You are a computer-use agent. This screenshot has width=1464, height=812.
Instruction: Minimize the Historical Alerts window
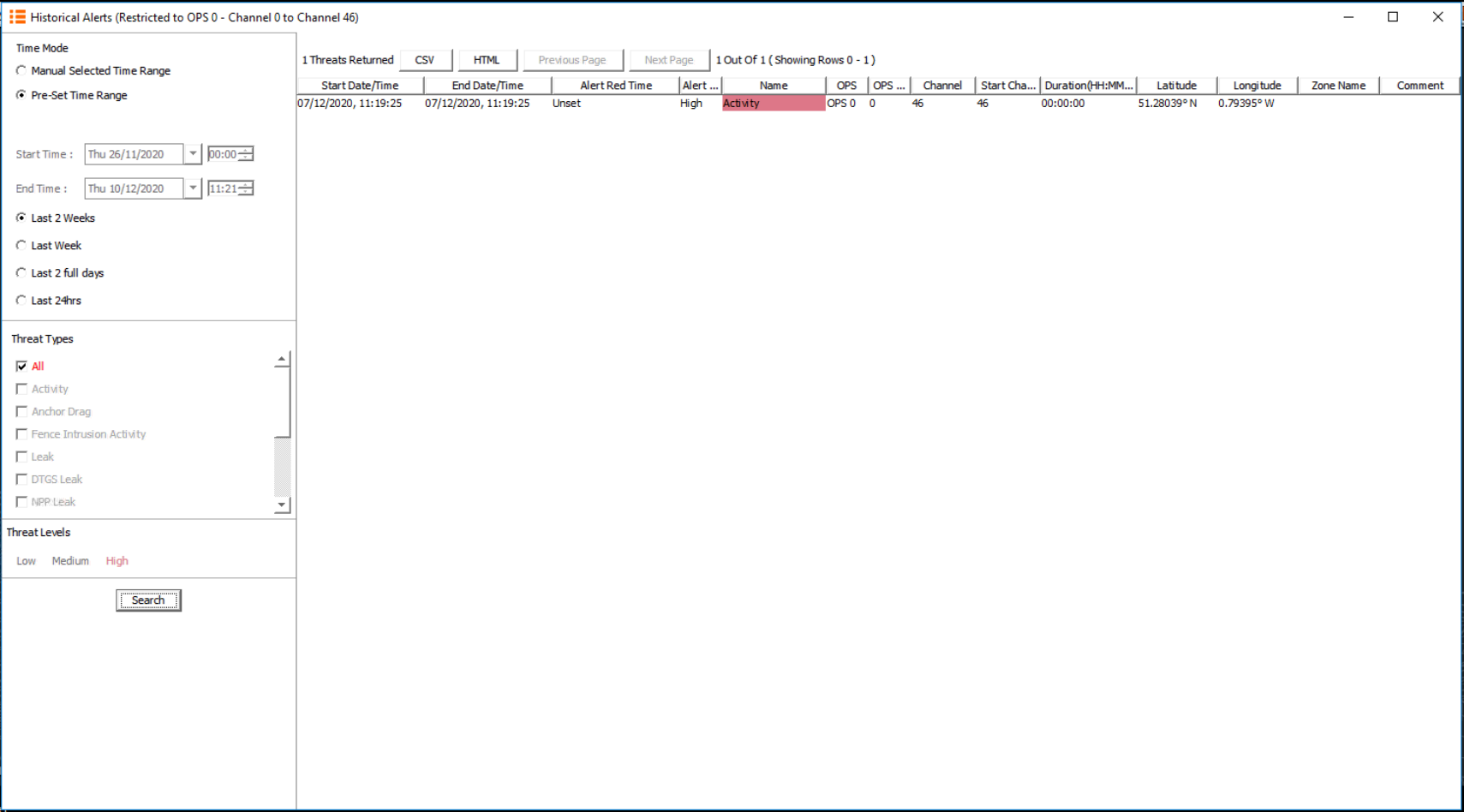pos(1348,17)
